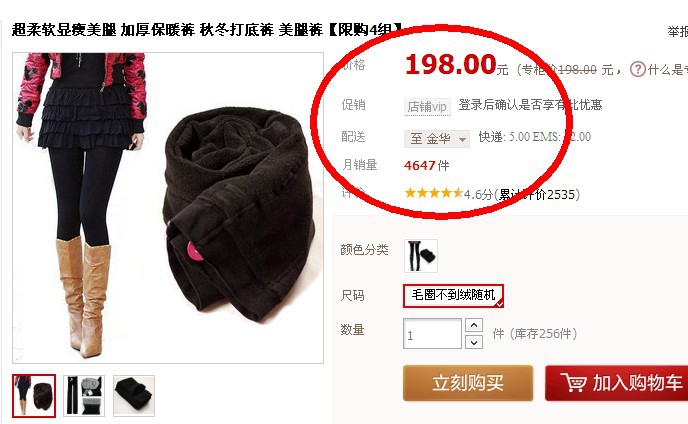Click the 店铺vip promotion tag

(427, 106)
